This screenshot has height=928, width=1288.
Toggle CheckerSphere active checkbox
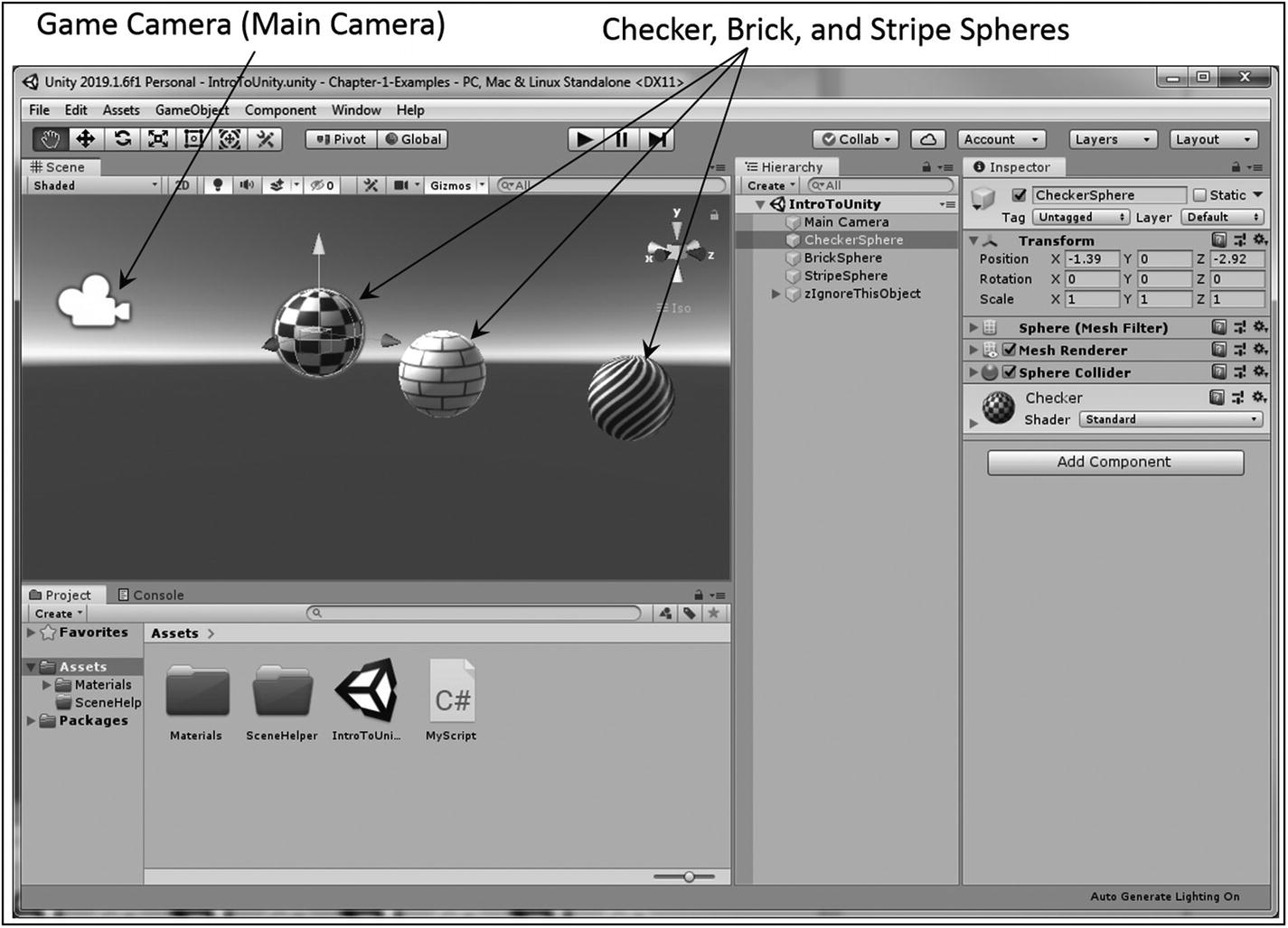(x=1020, y=195)
